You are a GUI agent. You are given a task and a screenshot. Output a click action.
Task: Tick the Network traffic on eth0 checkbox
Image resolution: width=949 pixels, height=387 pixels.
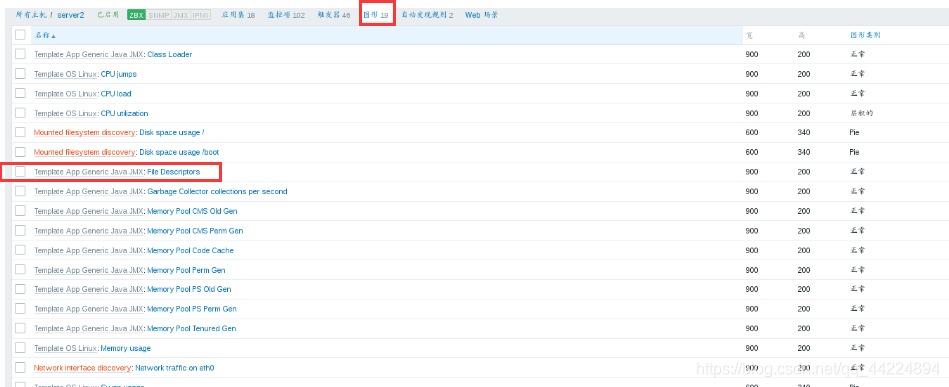click(21, 367)
